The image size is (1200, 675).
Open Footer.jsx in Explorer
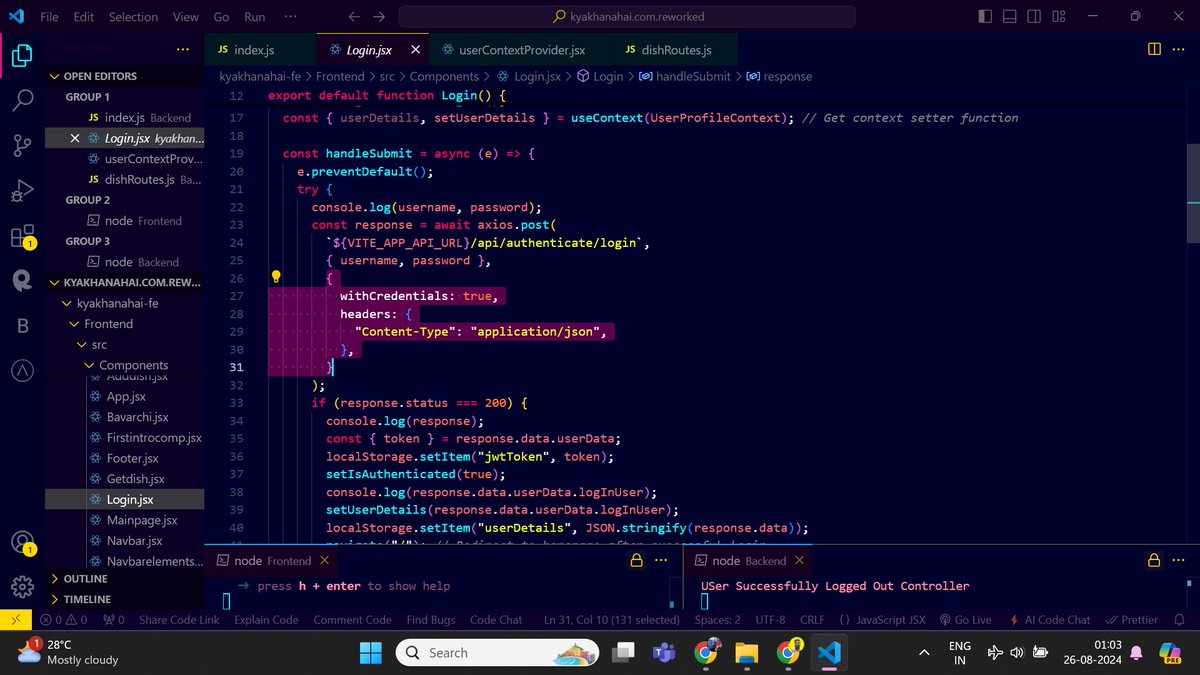132,458
